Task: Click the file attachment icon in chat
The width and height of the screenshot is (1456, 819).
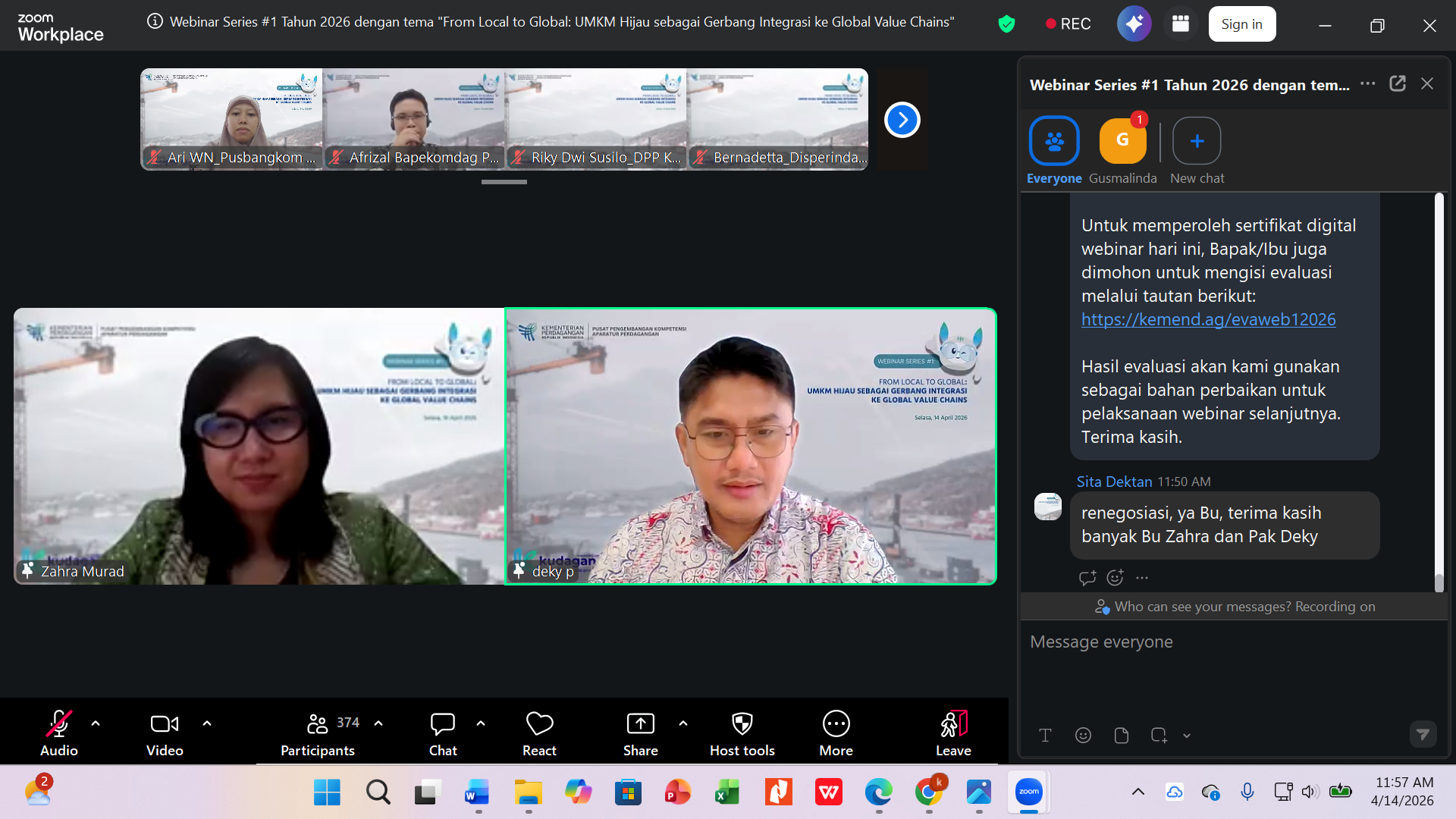Action: 1121,735
